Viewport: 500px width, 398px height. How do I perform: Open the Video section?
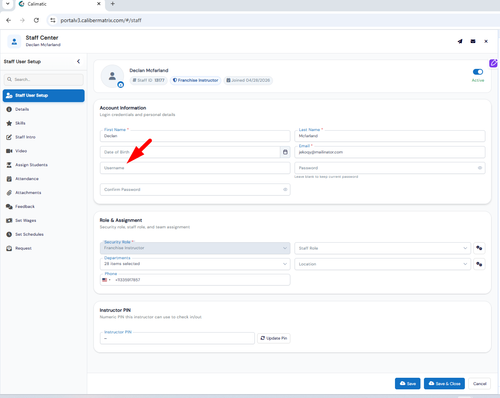[21, 151]
